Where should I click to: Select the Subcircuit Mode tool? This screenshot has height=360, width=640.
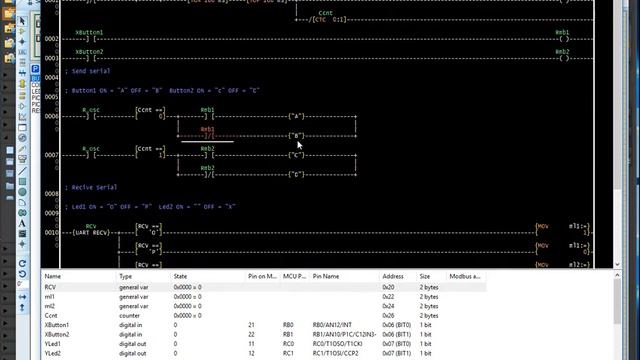click(x=22, y=84)
